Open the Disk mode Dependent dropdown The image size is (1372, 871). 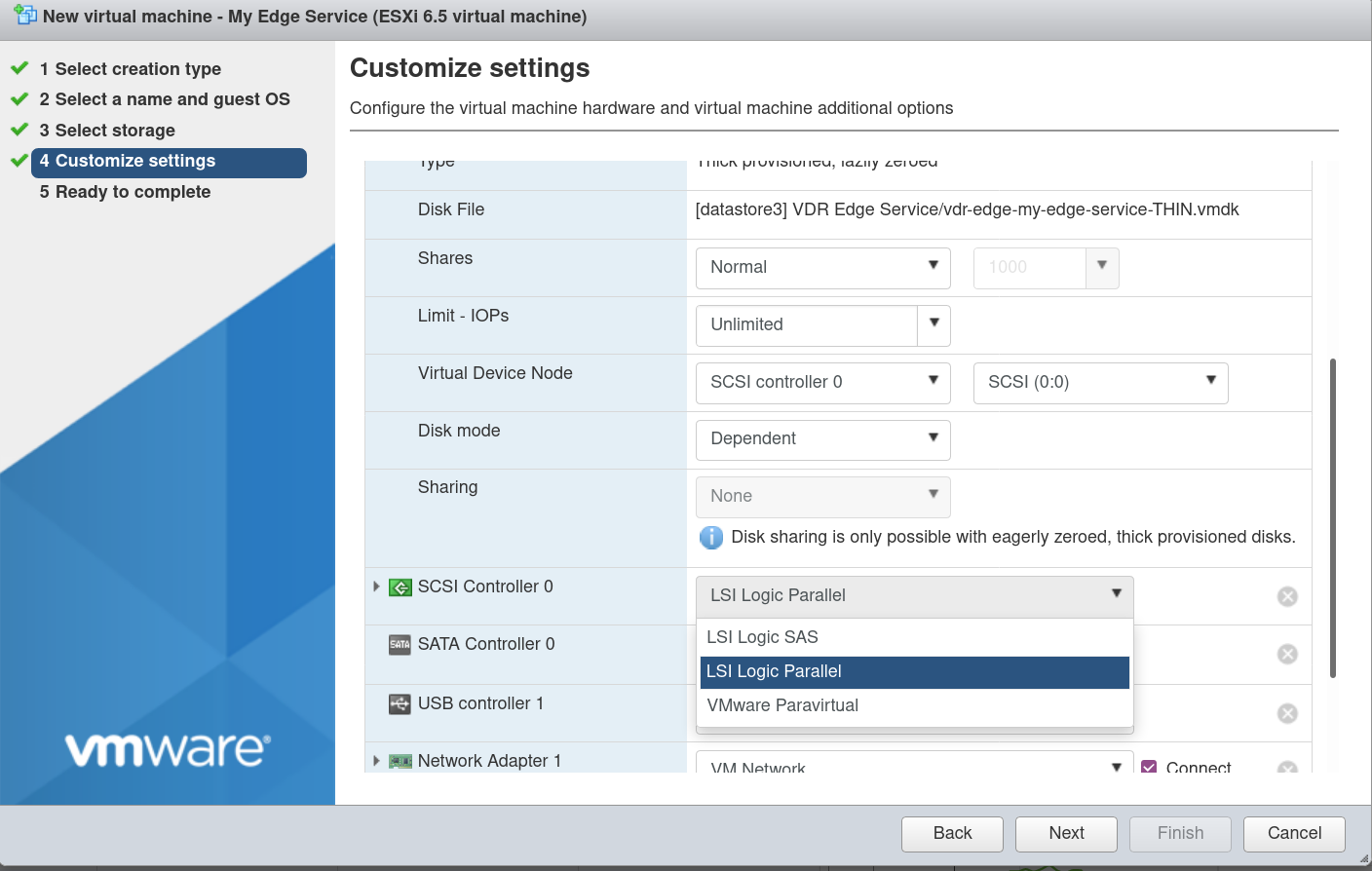click(x=823, y=439)
